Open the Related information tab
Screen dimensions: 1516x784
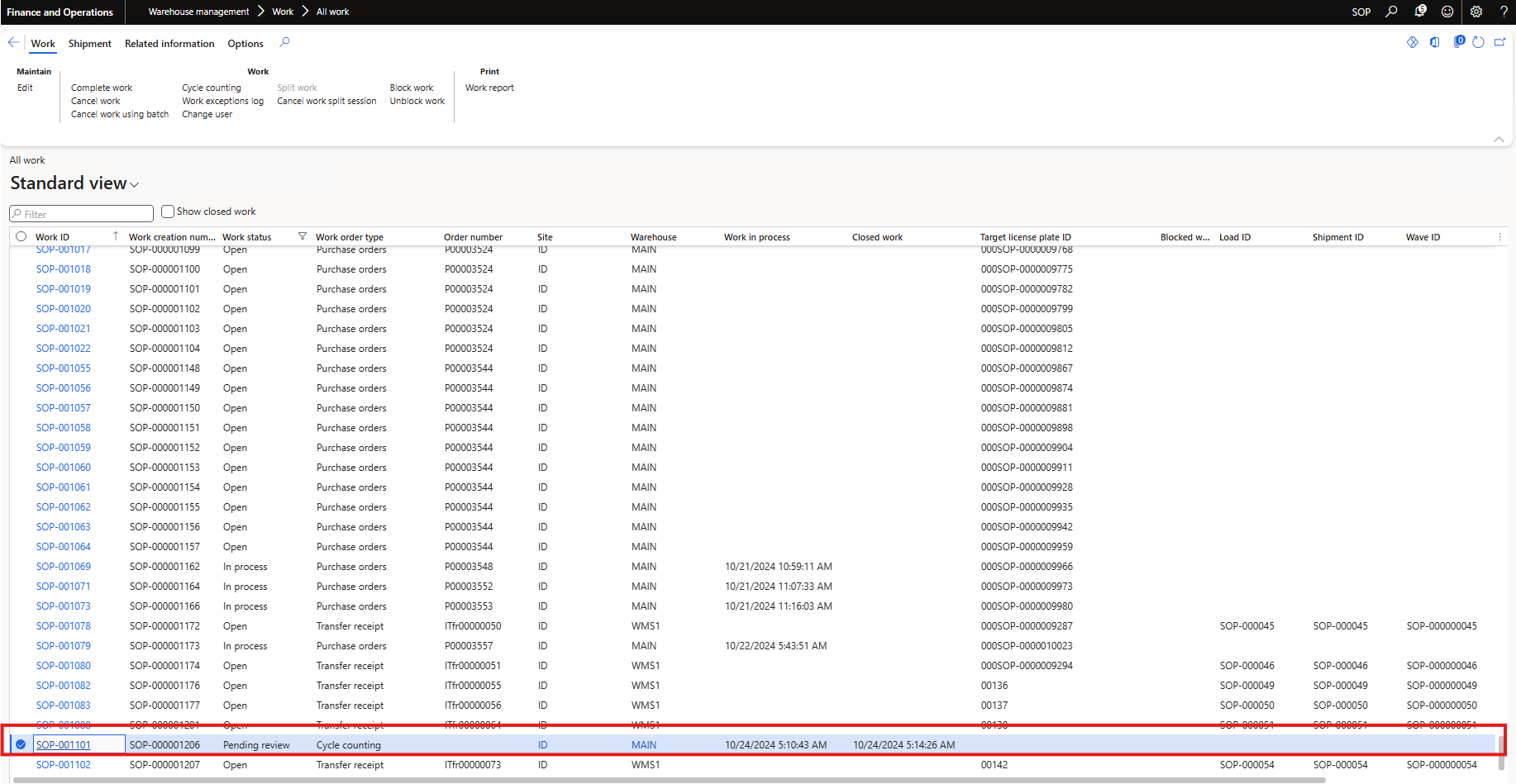pyautogui.click(x=169, y=44)
